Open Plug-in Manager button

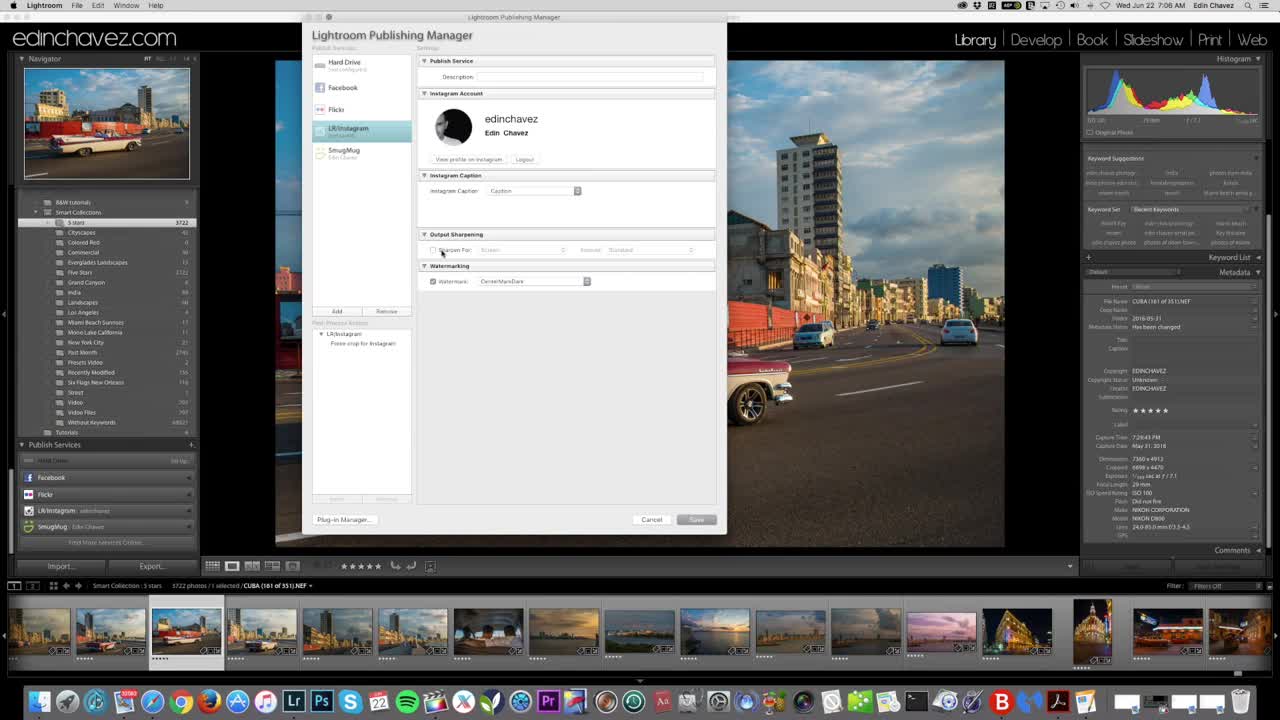click(x=343, y=520)
